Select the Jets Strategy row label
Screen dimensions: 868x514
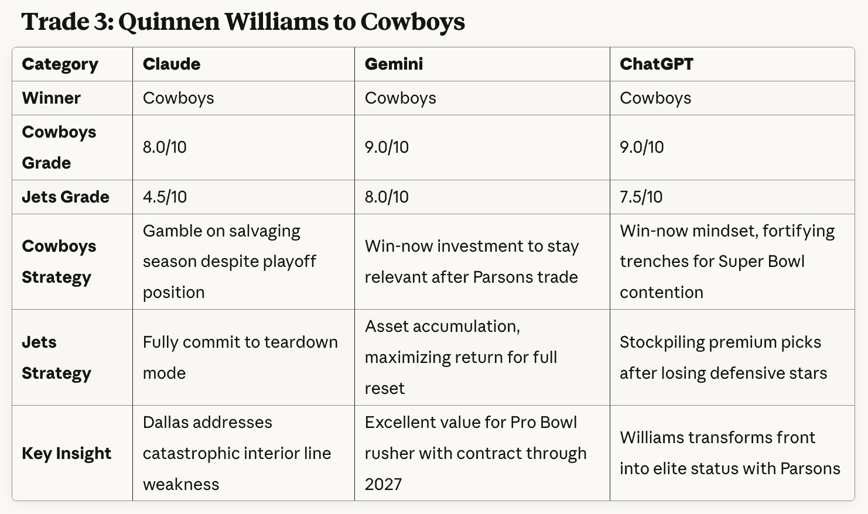[x=56, y=357]
